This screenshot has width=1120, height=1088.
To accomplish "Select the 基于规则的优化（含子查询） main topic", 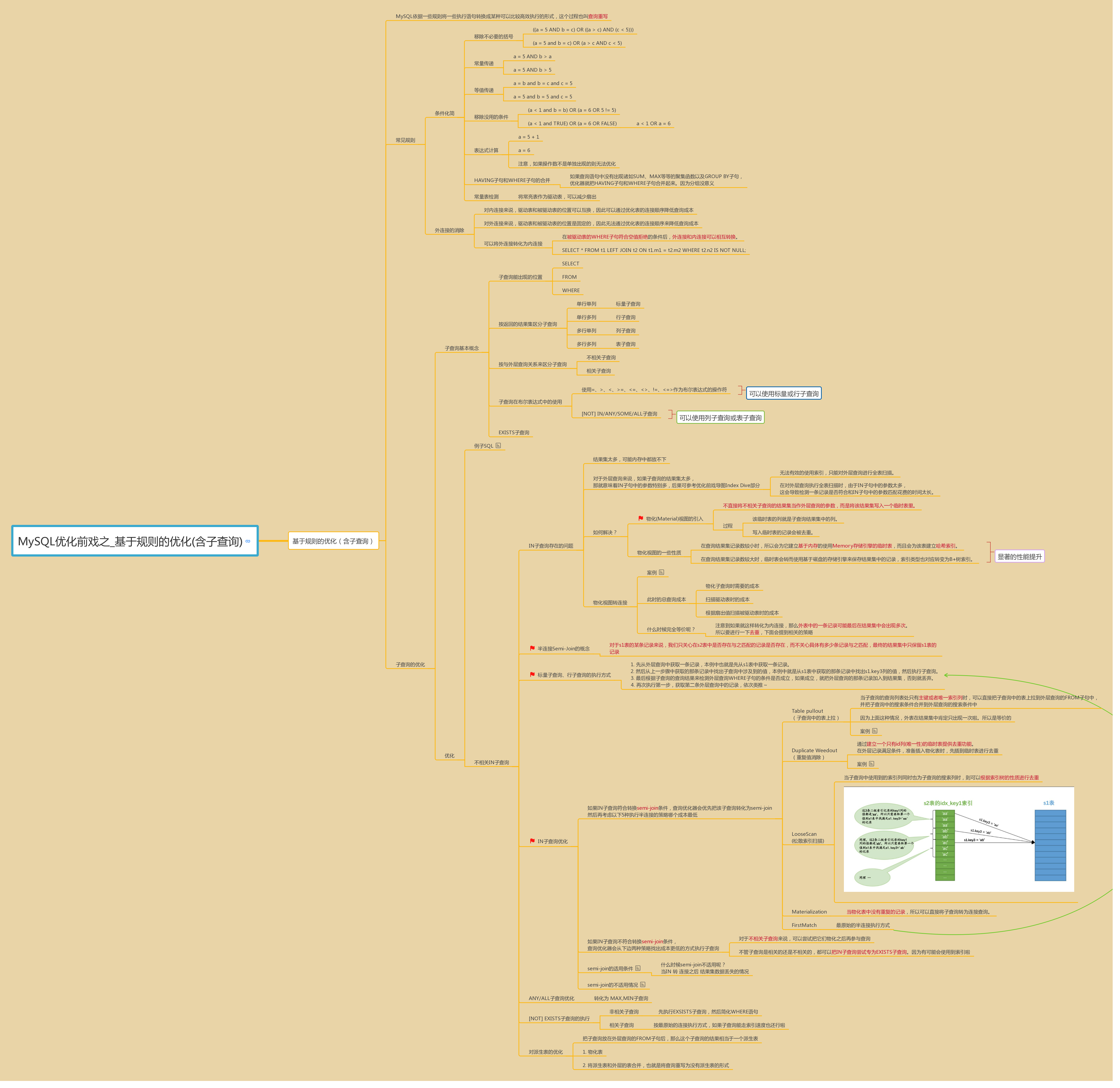I will click(335, 545).
